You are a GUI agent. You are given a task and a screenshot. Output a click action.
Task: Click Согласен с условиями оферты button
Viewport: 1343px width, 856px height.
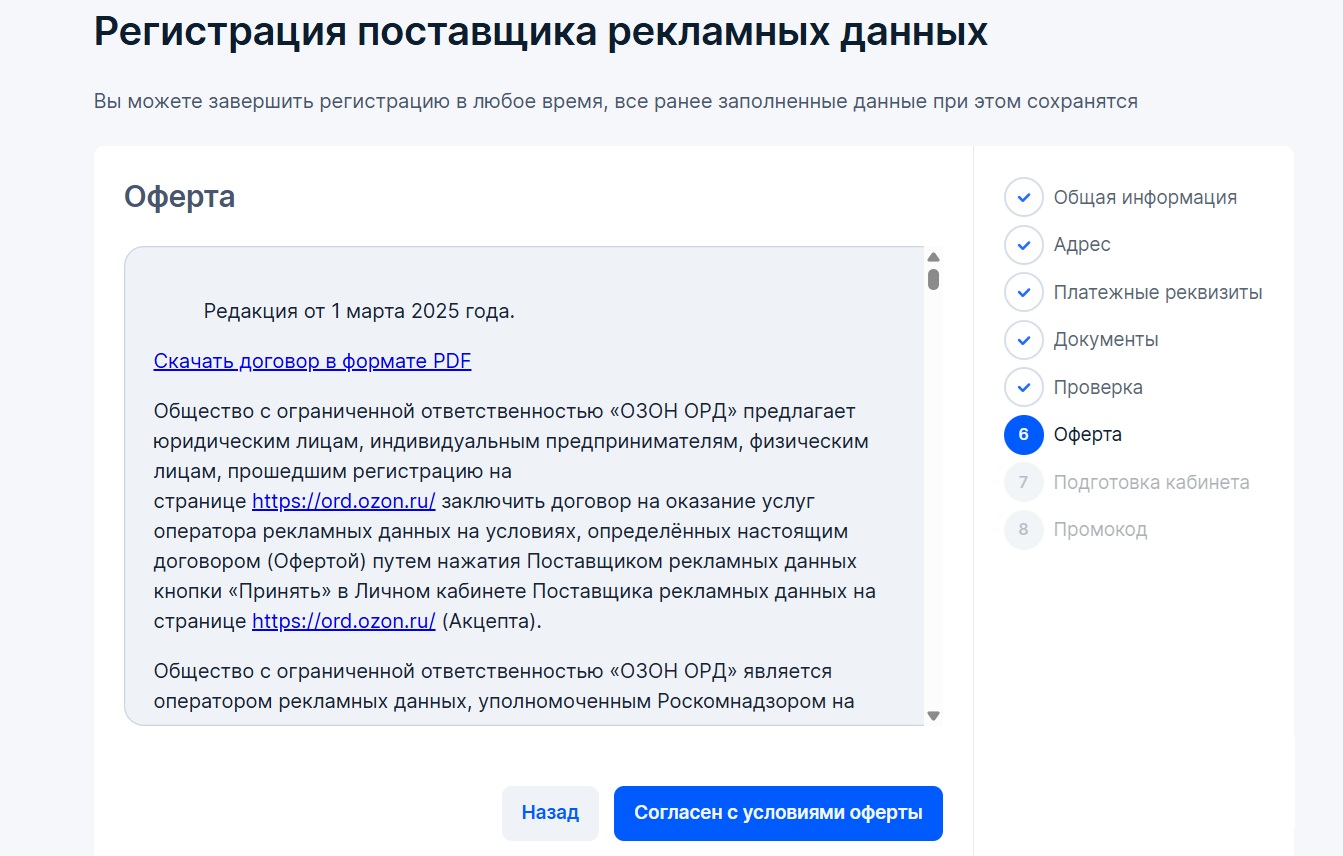[778, 813]
